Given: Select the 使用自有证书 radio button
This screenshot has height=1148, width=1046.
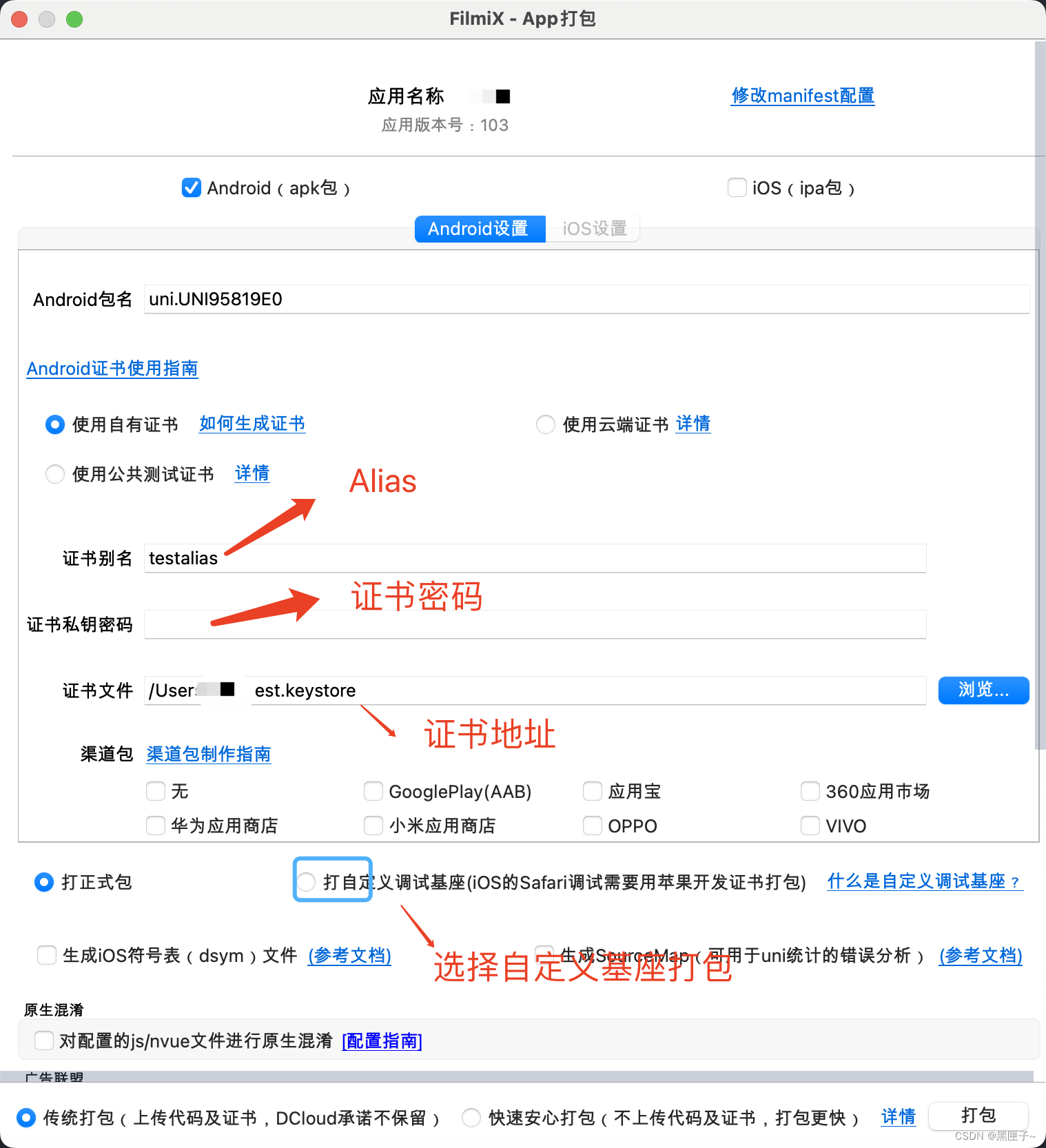Looking at the screenshot, I should tap(55, 424).
